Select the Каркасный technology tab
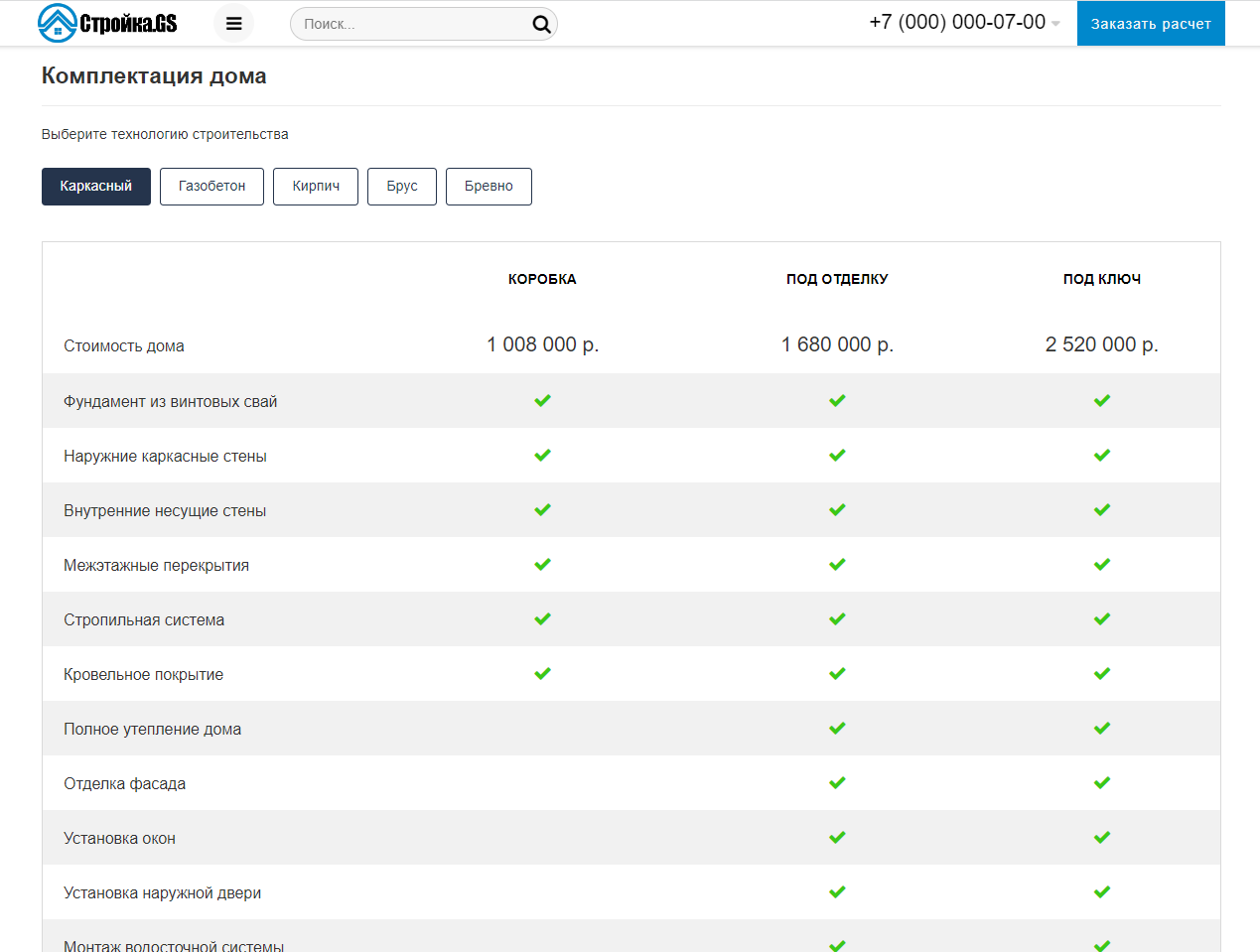 click(96, 187)
